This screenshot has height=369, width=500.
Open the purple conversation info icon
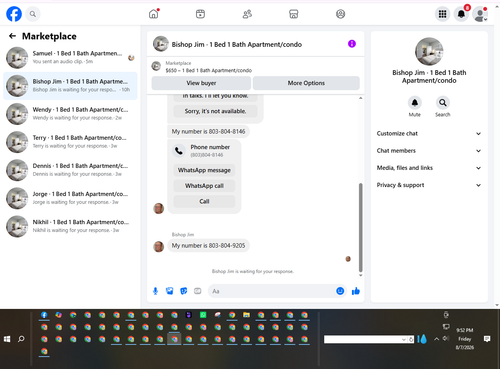(352, 44)
